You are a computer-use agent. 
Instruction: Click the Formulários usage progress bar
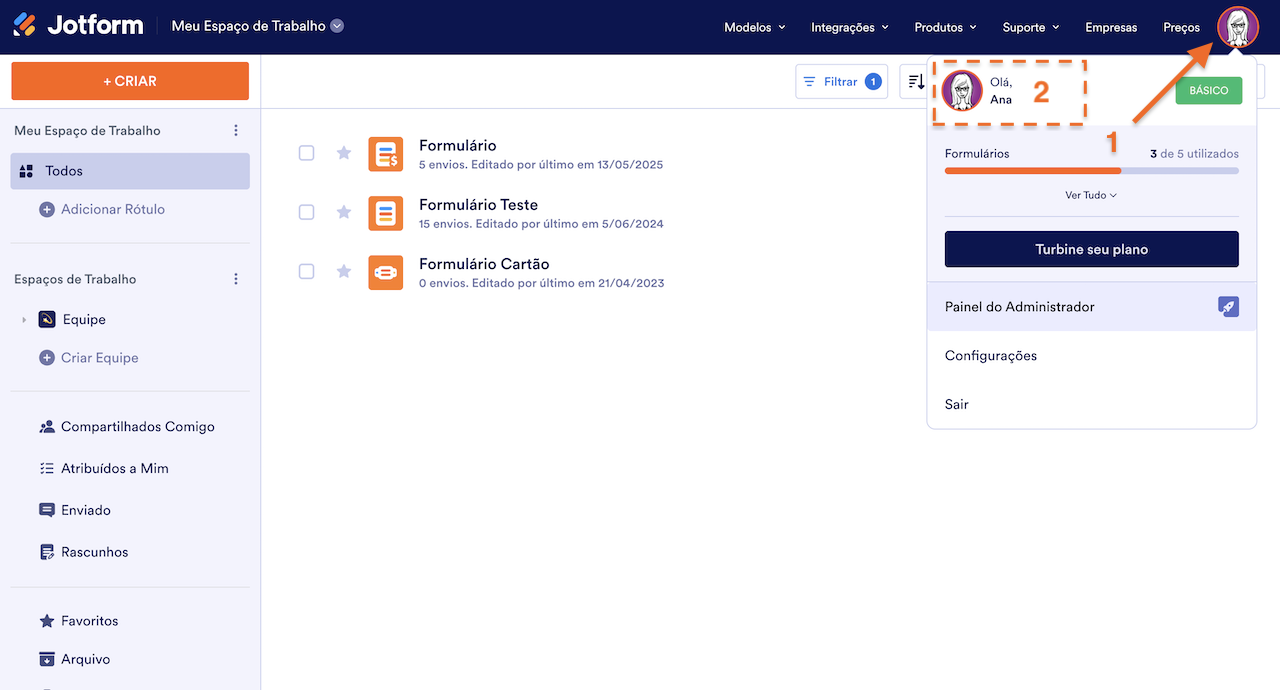pos(1091,170)
